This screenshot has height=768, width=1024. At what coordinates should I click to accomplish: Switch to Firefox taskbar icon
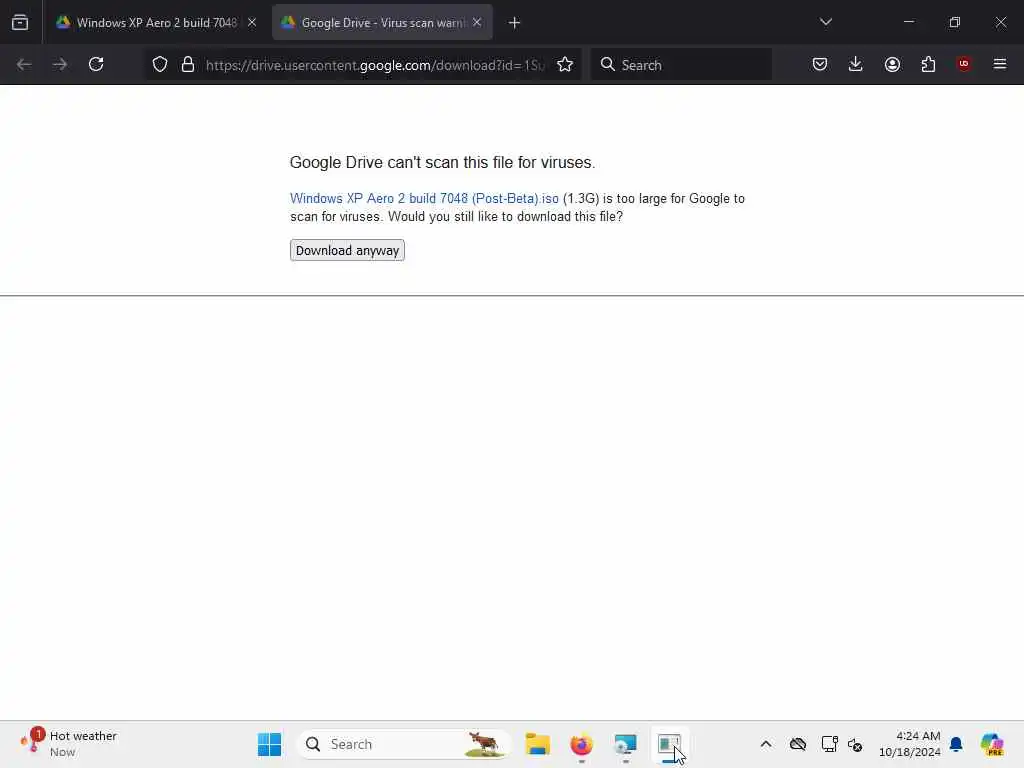coord(581,744)
